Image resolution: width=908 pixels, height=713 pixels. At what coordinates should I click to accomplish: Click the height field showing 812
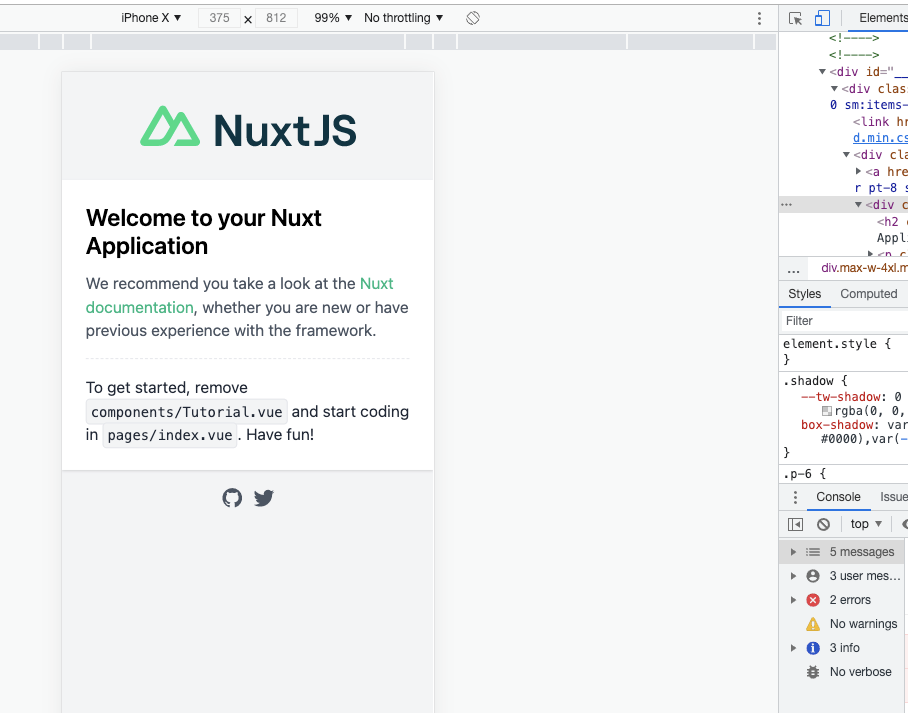276,18
